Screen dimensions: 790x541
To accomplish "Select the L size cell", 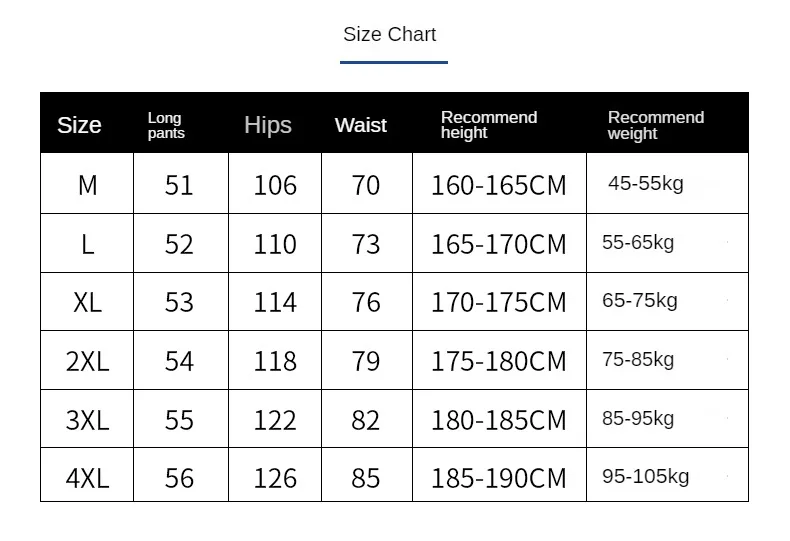I will (88, 245).
